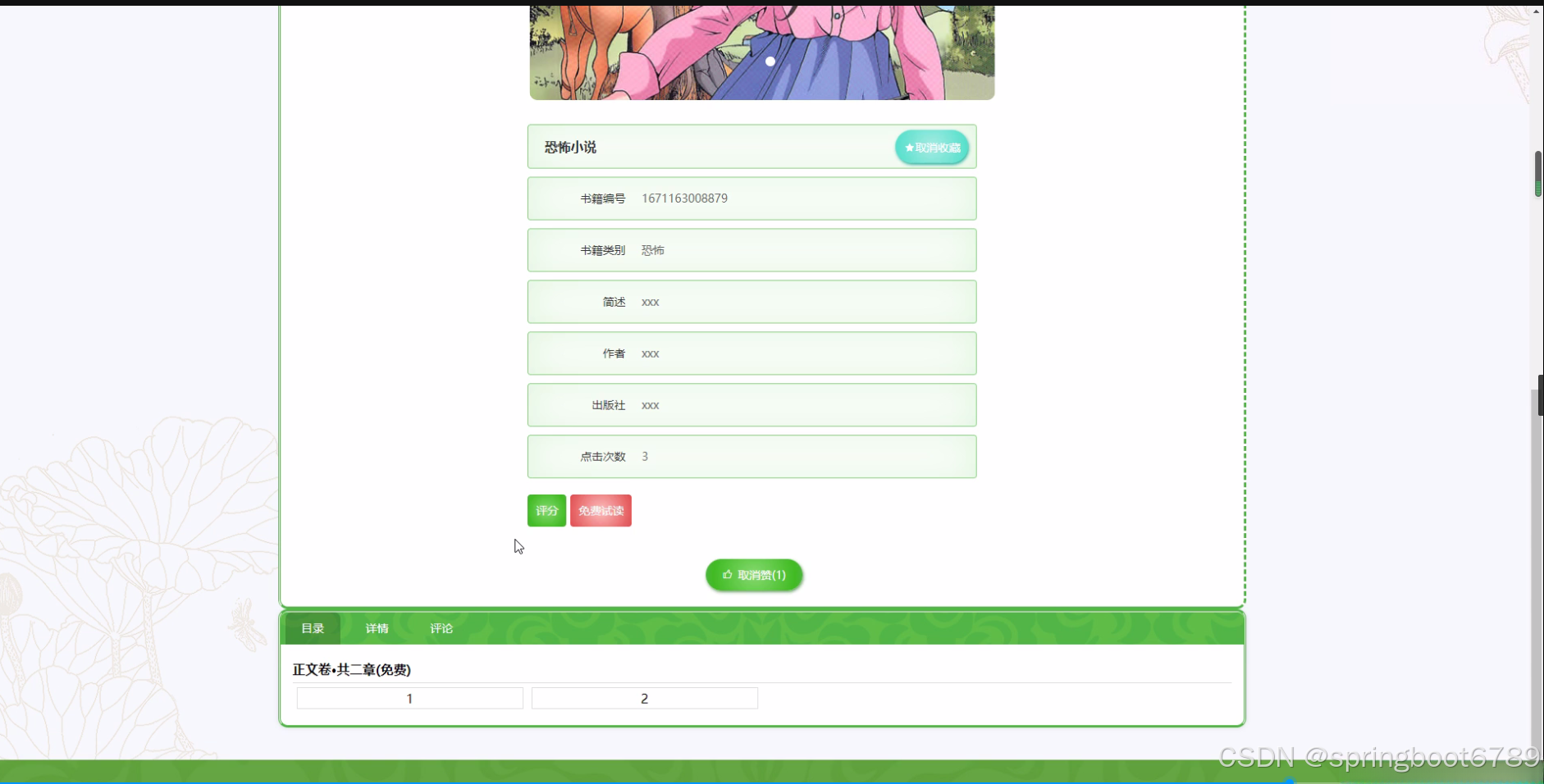
Task: Open chapter 2 in the catalog
Action: click(644, 699)
